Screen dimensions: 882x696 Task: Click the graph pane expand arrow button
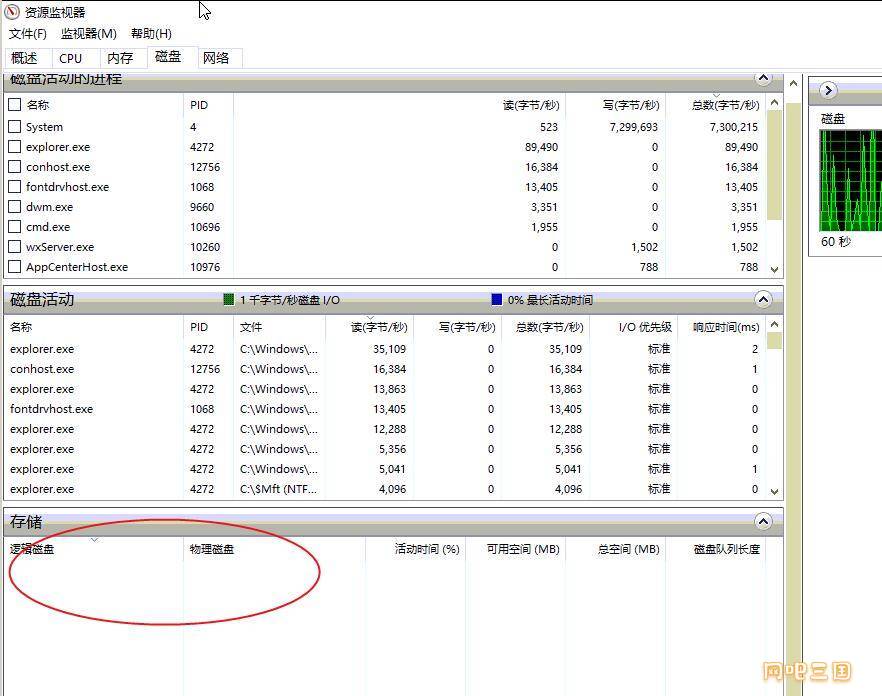pyautogui.click(x=828, y=90)
